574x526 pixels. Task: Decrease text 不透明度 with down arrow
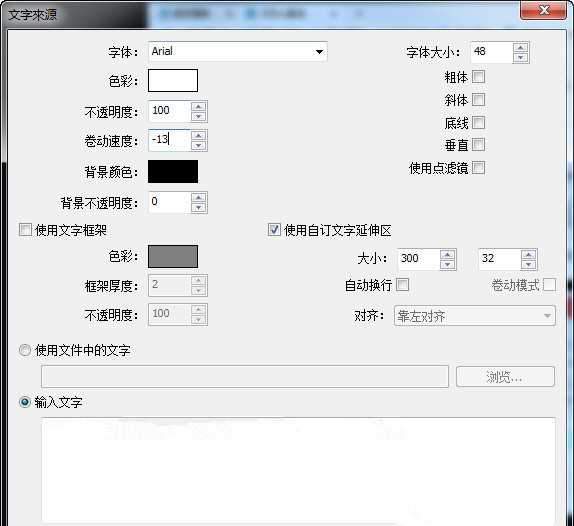pyautogui.click(x=199, y=116)
